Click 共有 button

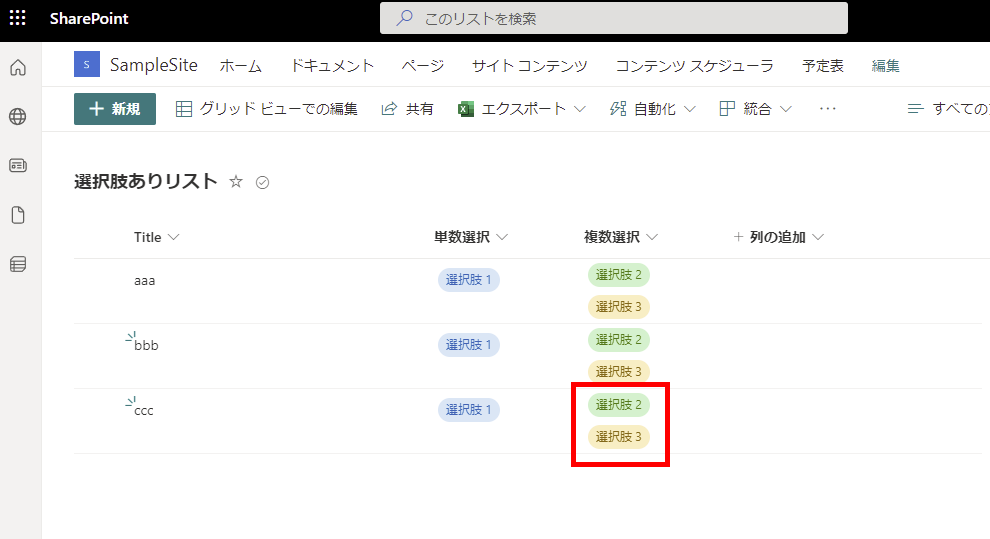[407, 109]
